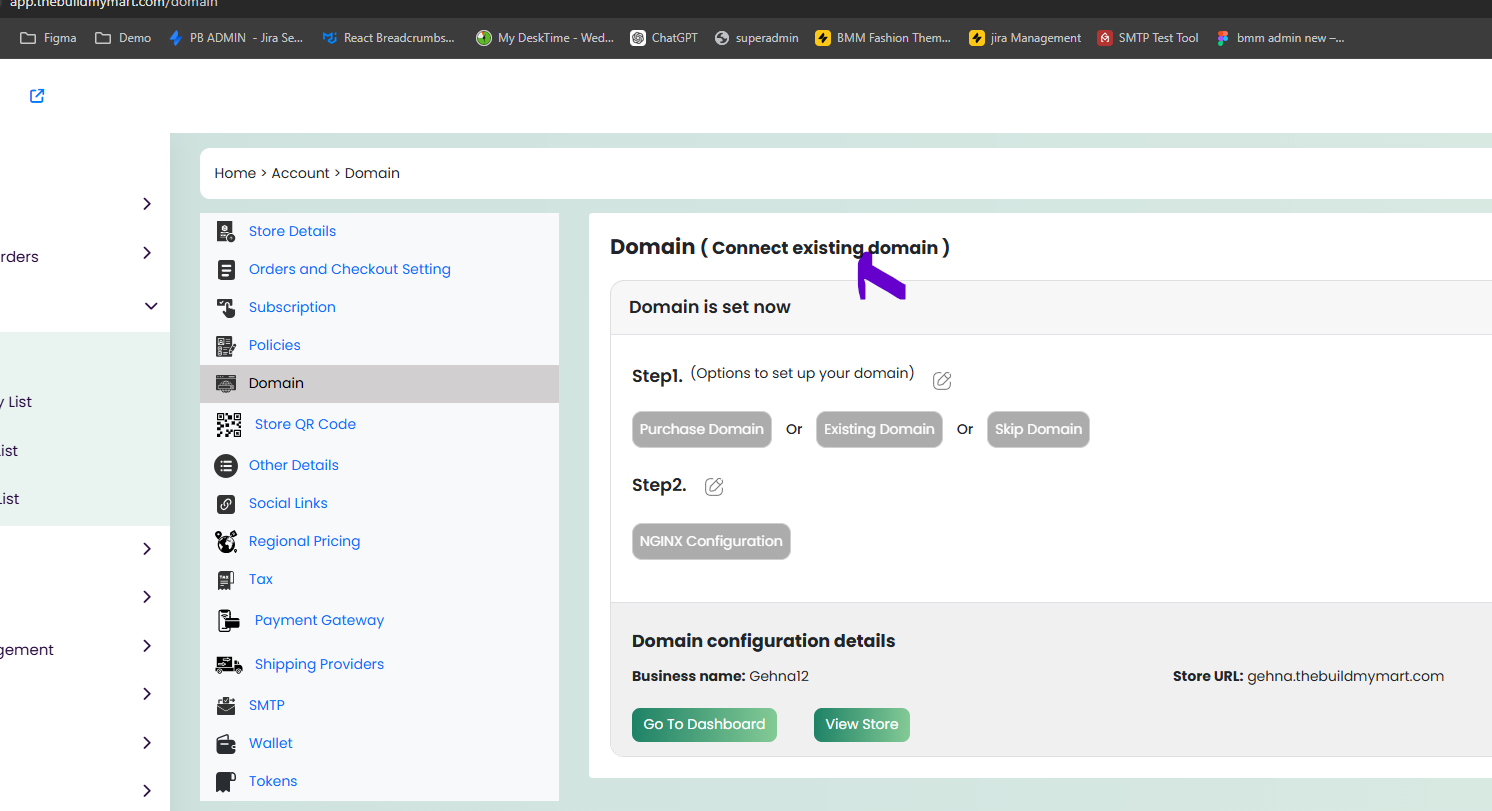This screenshot has width=1492, height=811.
Task: Click the NGINX Configuration button
Action: [711, 541]
